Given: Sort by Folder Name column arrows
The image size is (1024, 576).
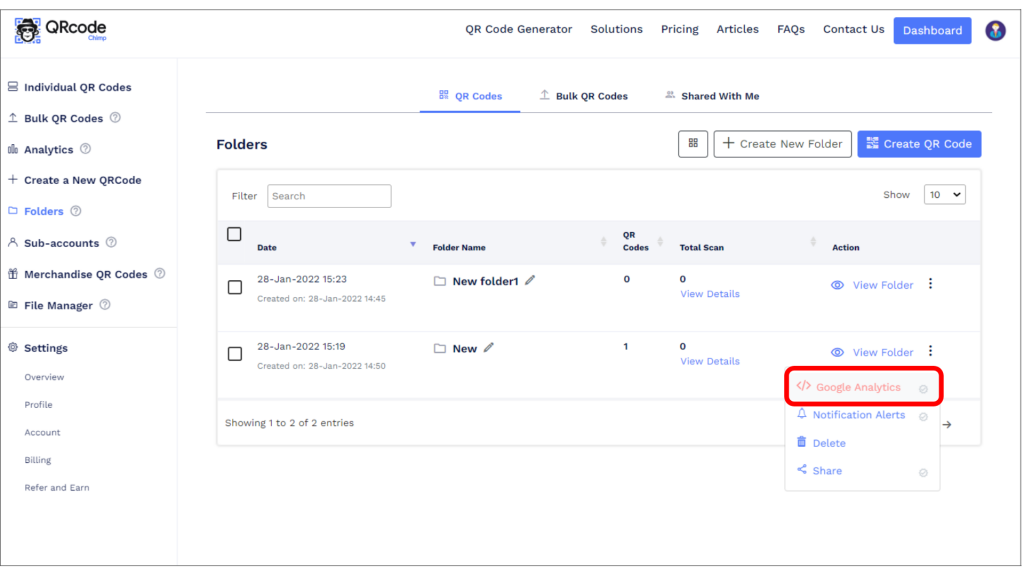Looking at the screenshot, I should coord(603,242).
